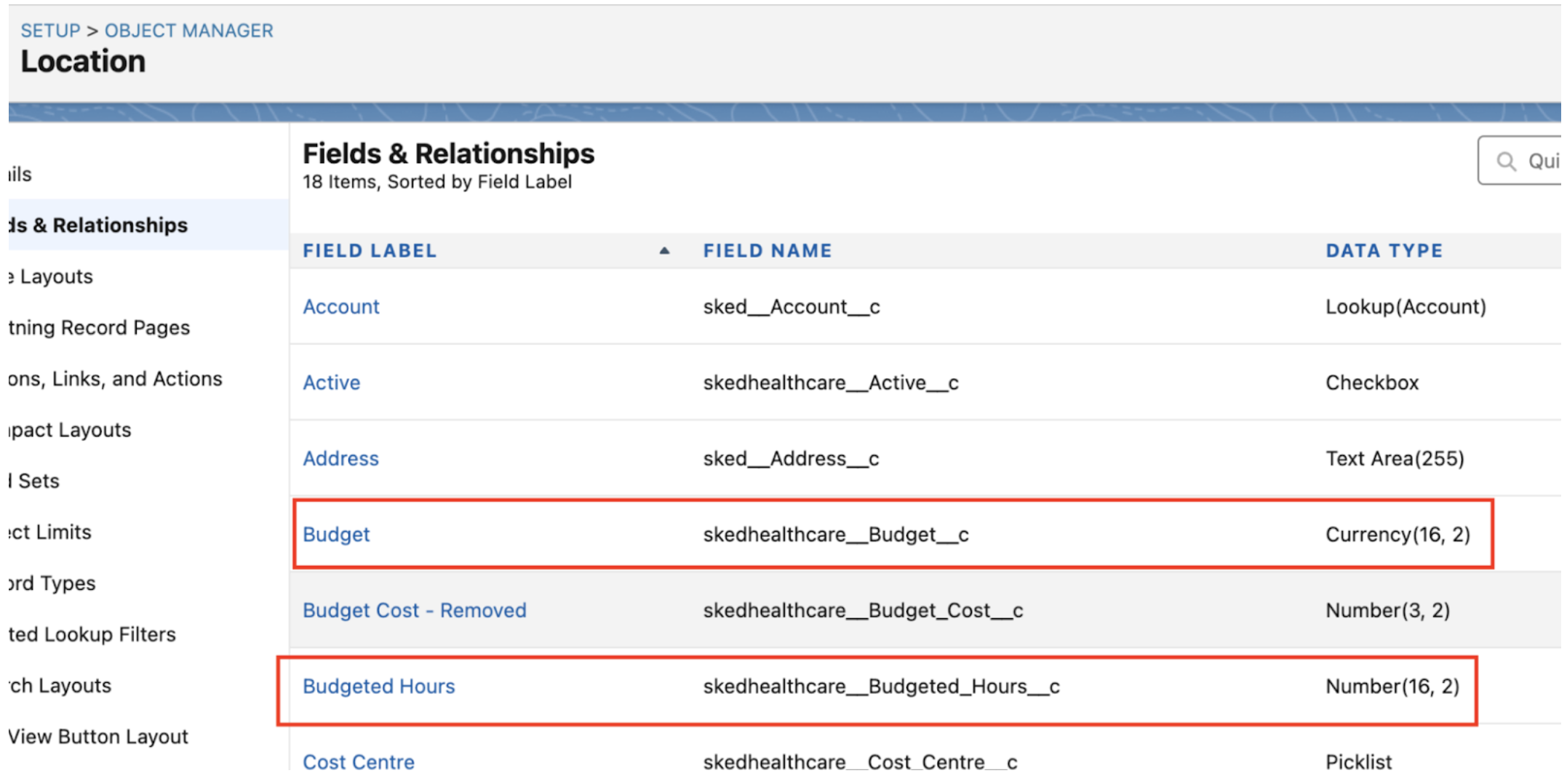Sort by FIELD NAME column header
Viewport: 1567px width, 784px height.
[767, 251]
